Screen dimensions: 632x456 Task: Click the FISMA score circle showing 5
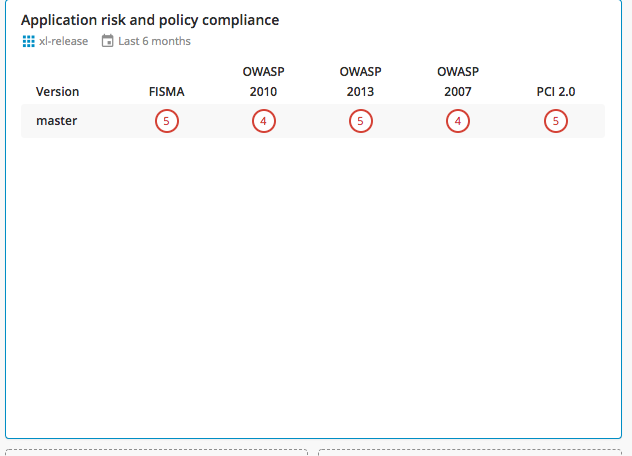[167, 121]
